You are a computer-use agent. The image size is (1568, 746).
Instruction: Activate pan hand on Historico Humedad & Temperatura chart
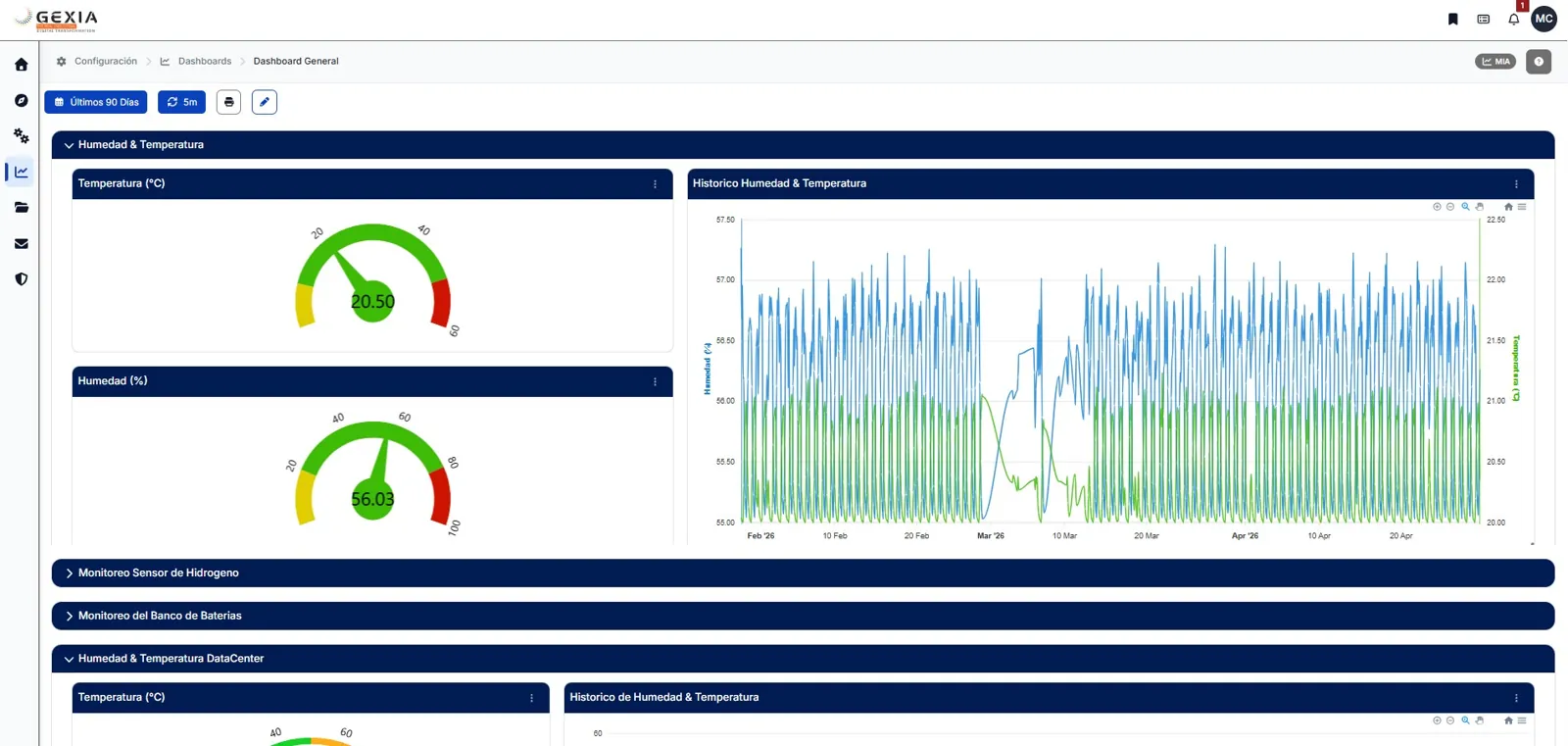tap(1480, 207)
